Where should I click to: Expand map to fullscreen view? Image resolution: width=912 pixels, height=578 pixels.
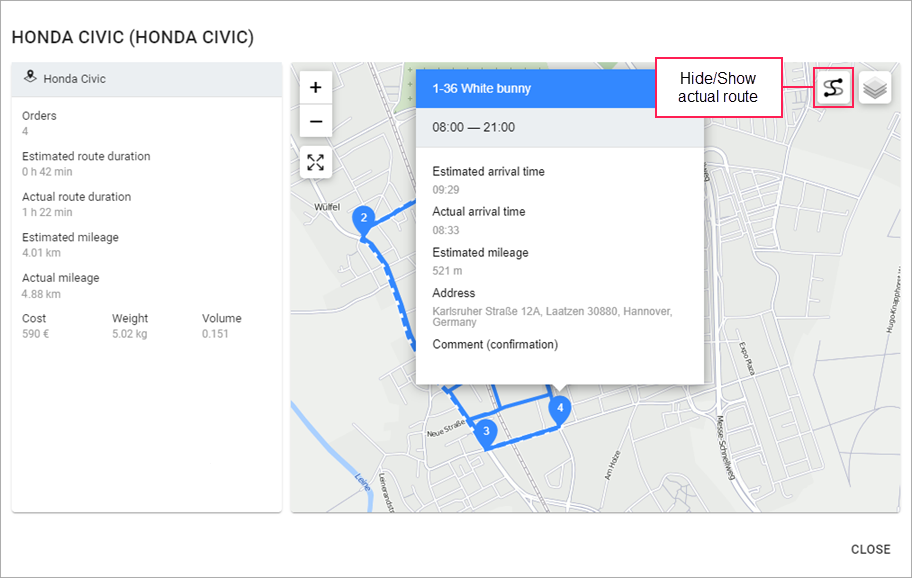[316, 162]
